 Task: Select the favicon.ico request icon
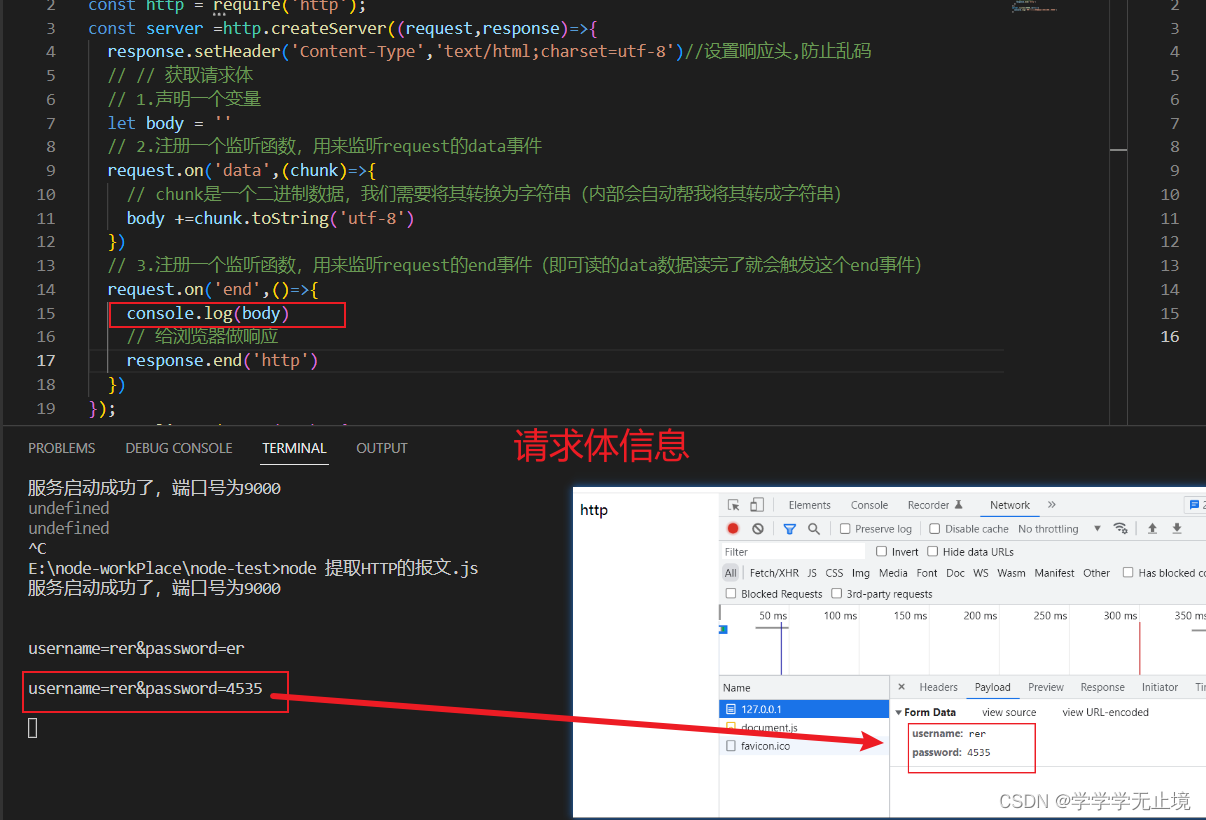click(x=731, y=746)
